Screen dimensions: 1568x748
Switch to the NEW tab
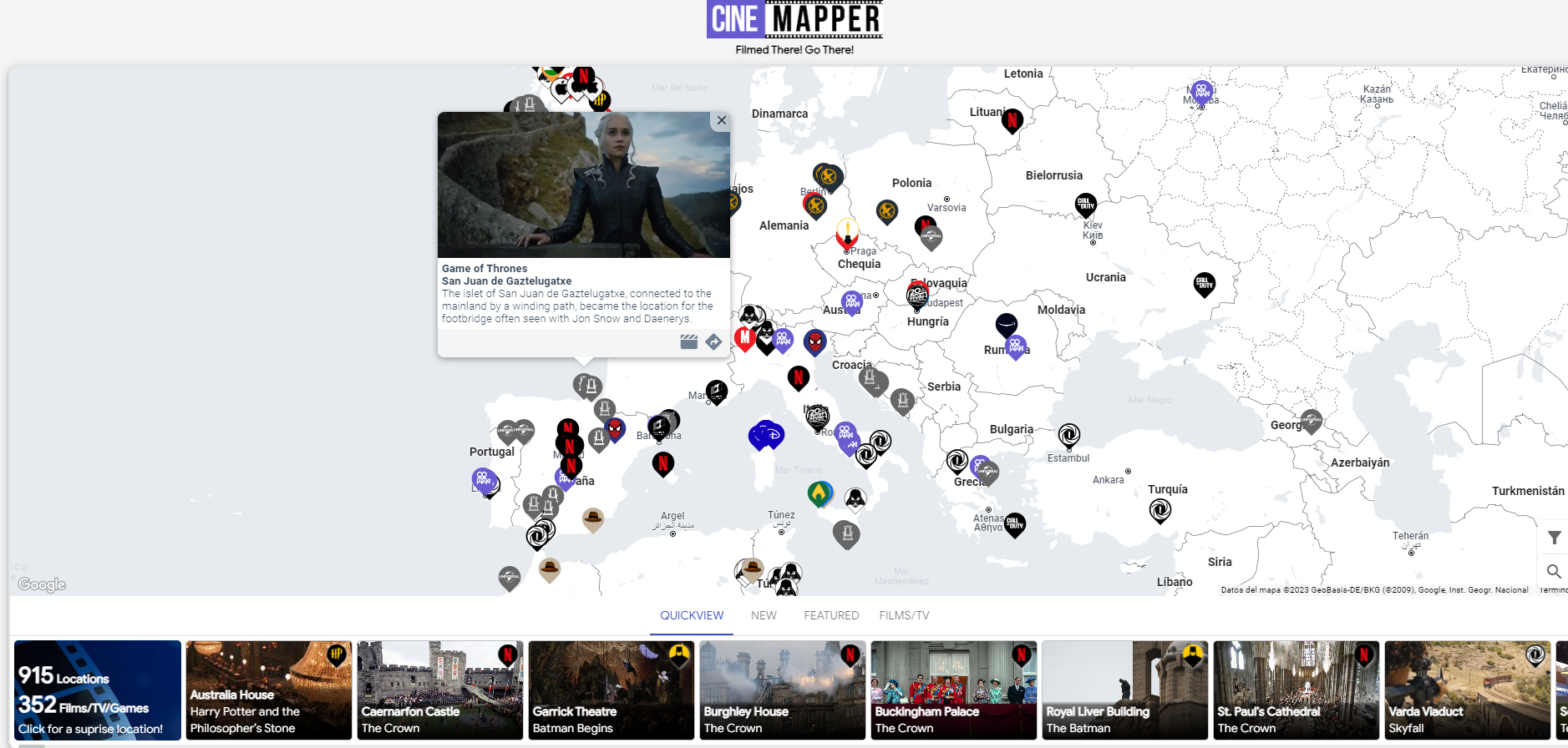[x=764, y=615]
